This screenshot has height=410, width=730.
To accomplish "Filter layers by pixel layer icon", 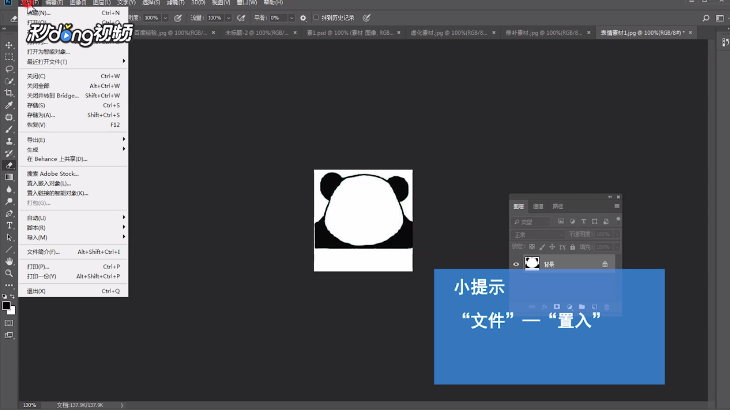I will coord(561,222).
